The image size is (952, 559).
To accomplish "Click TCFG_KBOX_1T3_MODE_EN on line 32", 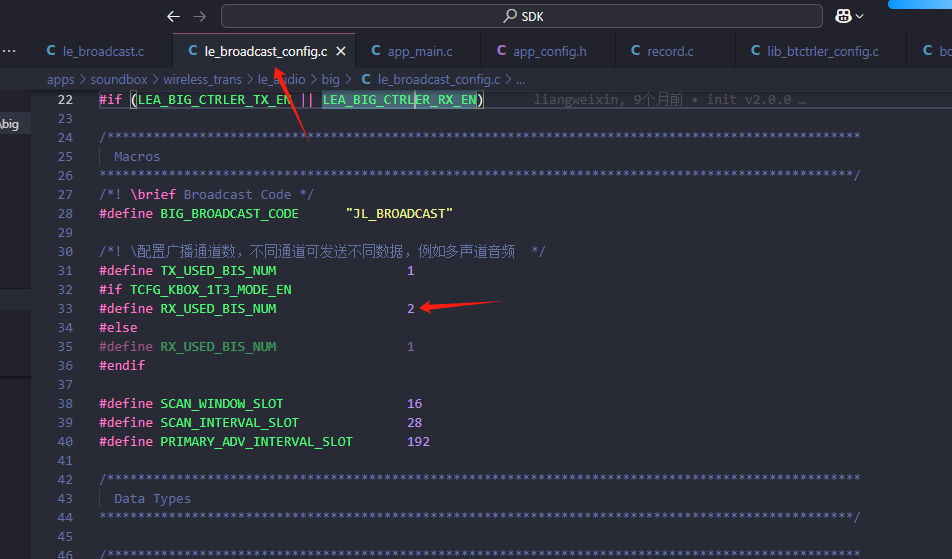I will [210, 290].
